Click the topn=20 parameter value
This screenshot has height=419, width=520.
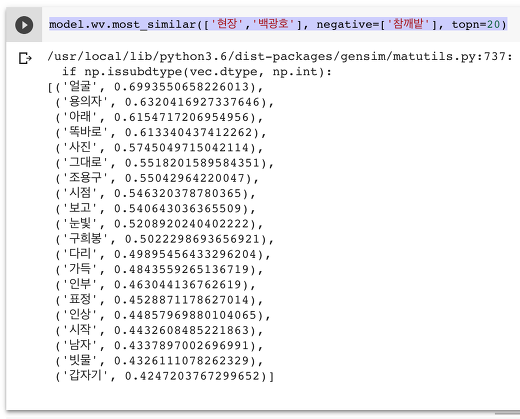[x=493, y=24]
